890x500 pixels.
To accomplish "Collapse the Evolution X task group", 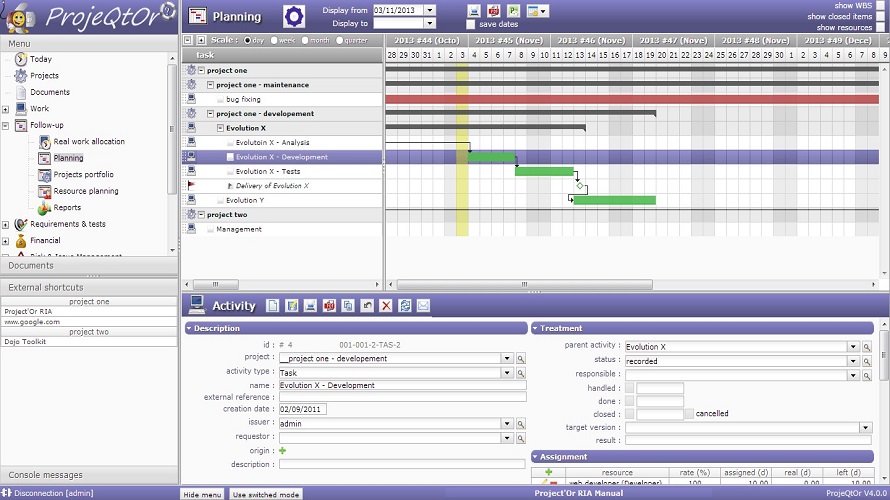I will (x=220, y=128).
